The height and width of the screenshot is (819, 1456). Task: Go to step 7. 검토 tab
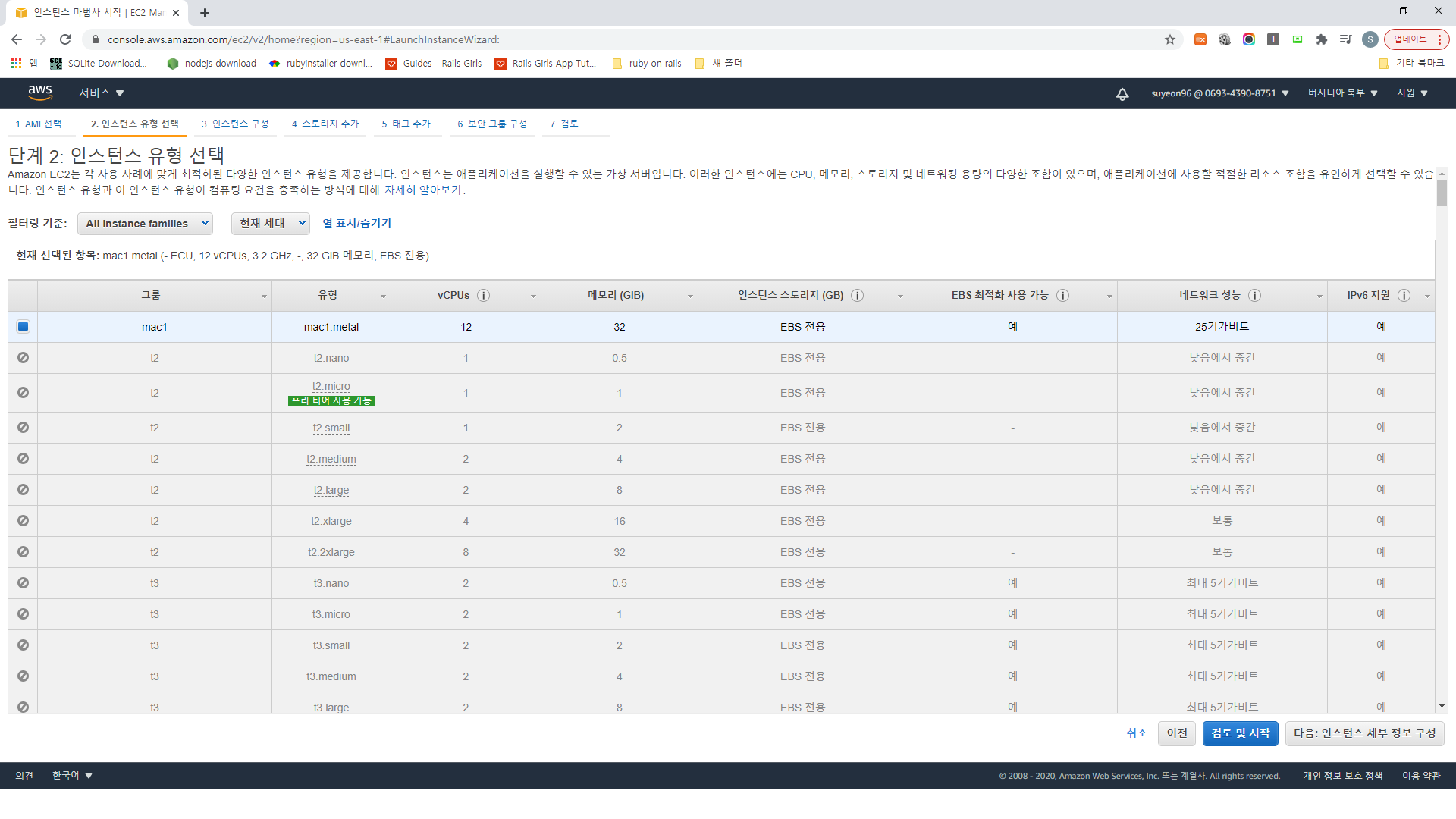(564, 124)
